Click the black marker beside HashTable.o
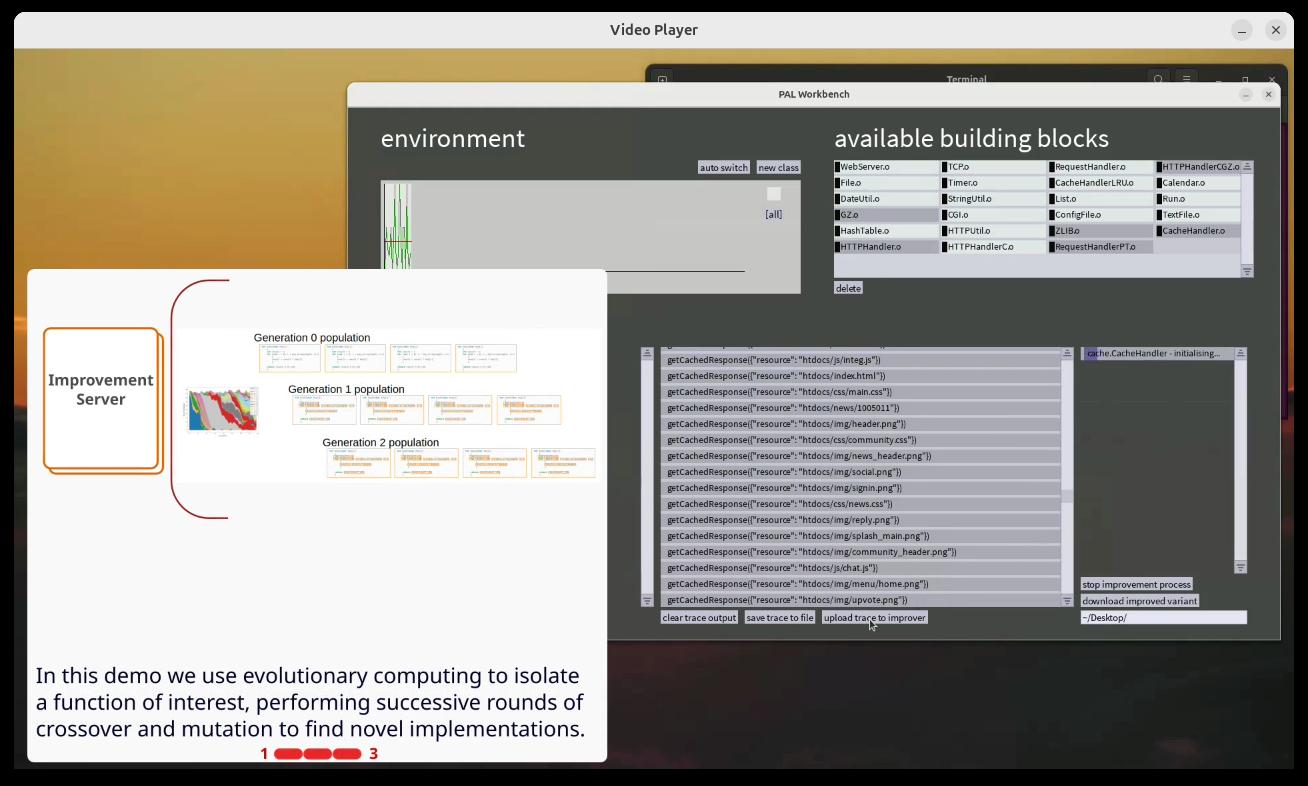Image resolution: width=1308 pixels, height=786 pixels. (838, 231)
